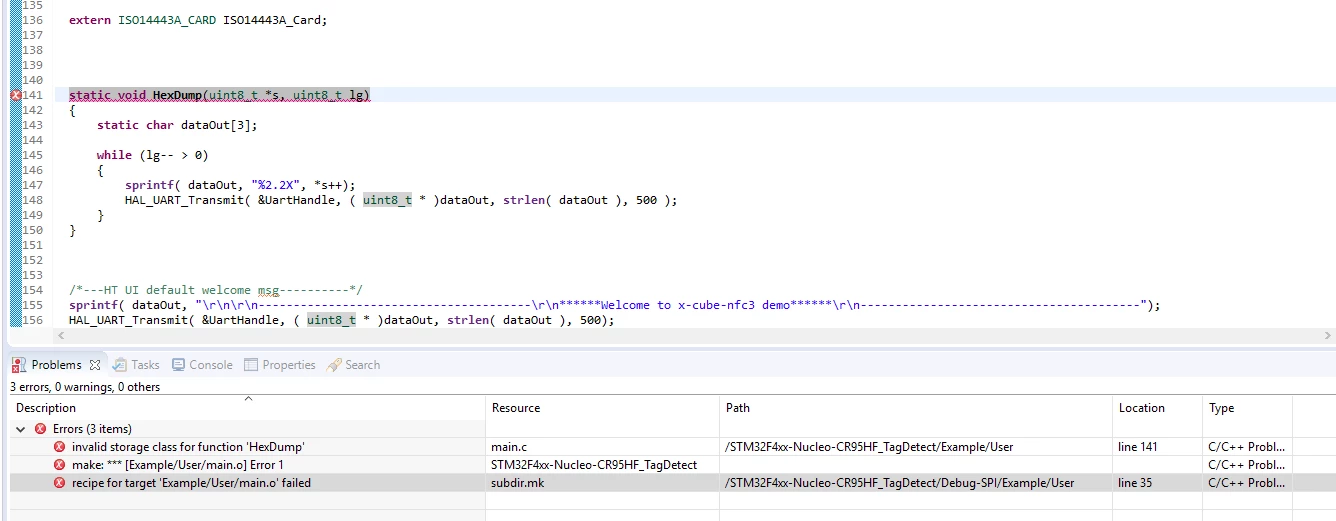Click the 'extern ISO14443A_CARD' declaration line
Image resolution: width=1336 pixels, height=521 pixels.
198,20
